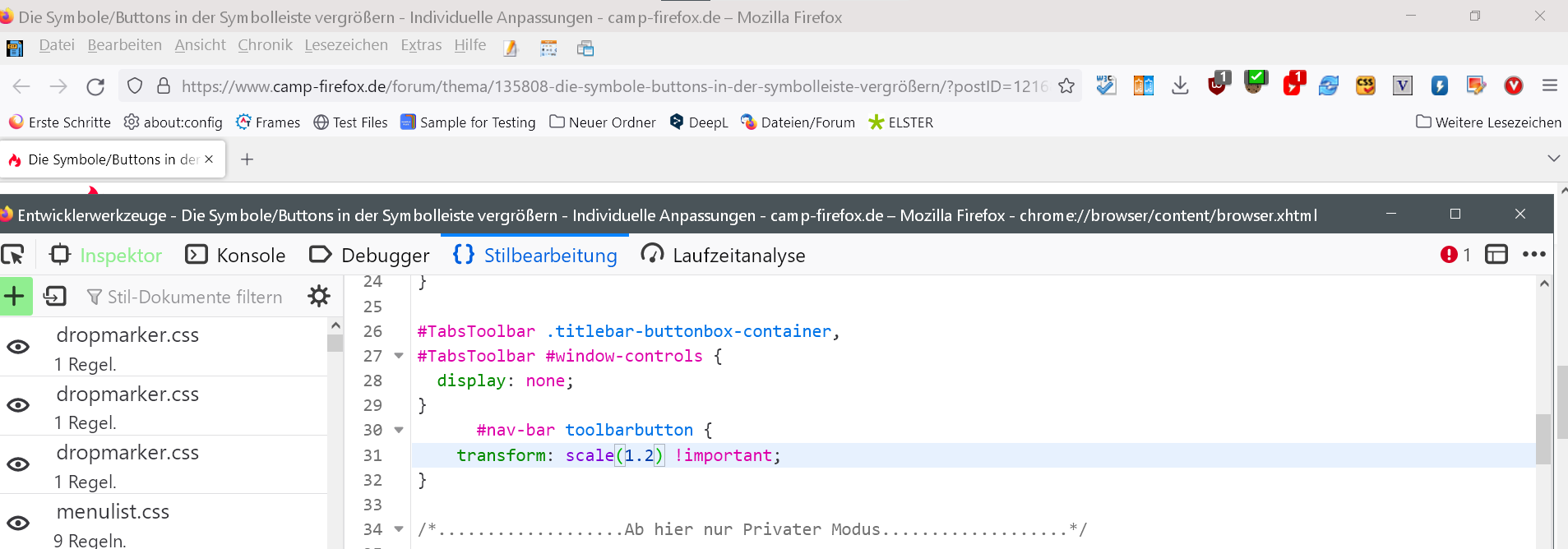Open the Extras menu
The width and height of the screenshot is (1568, 549).
pos(421,45)
